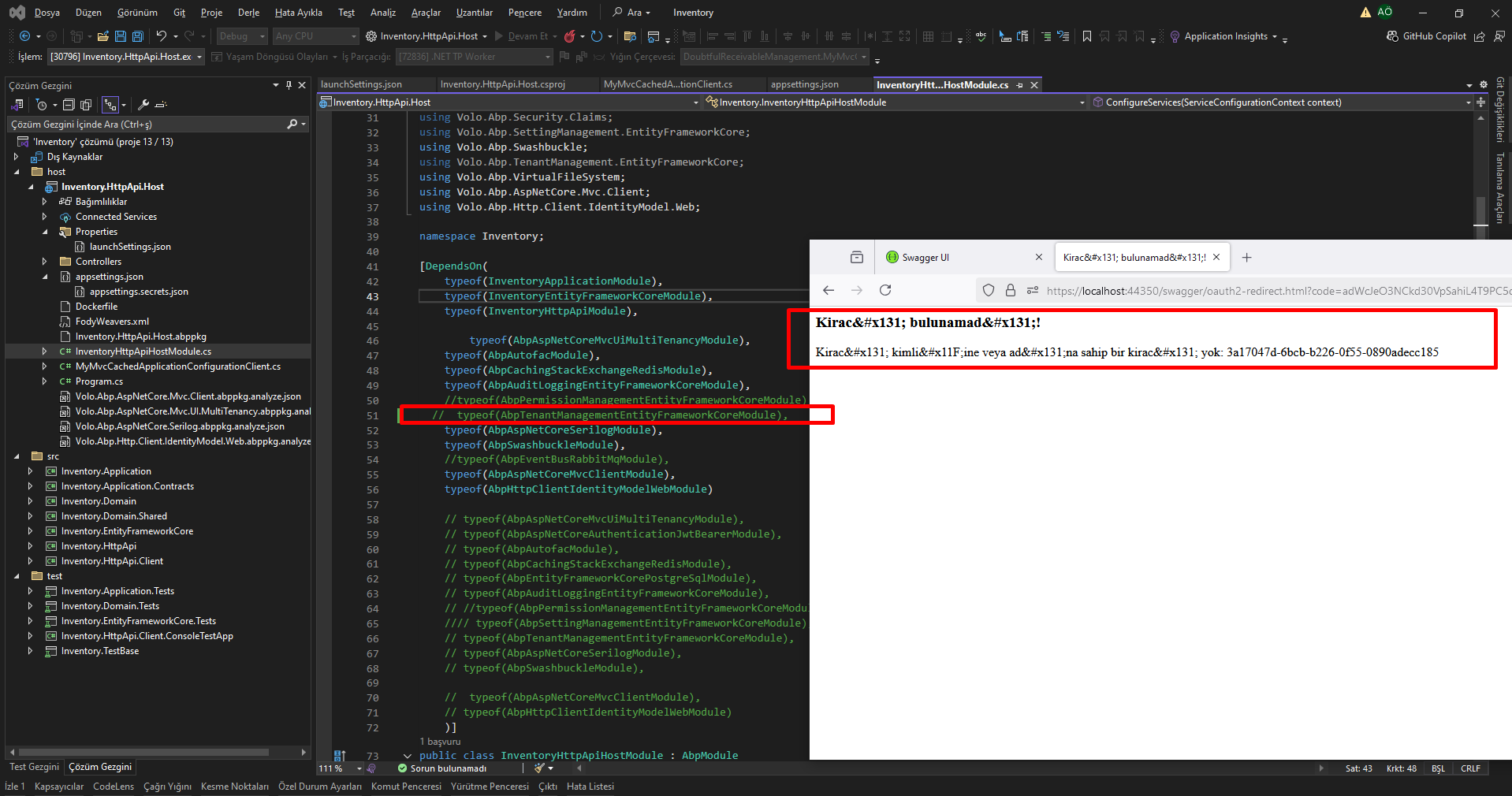
Task: Click the Solution Explorer properties wrench icon
Action: [143, 105]
